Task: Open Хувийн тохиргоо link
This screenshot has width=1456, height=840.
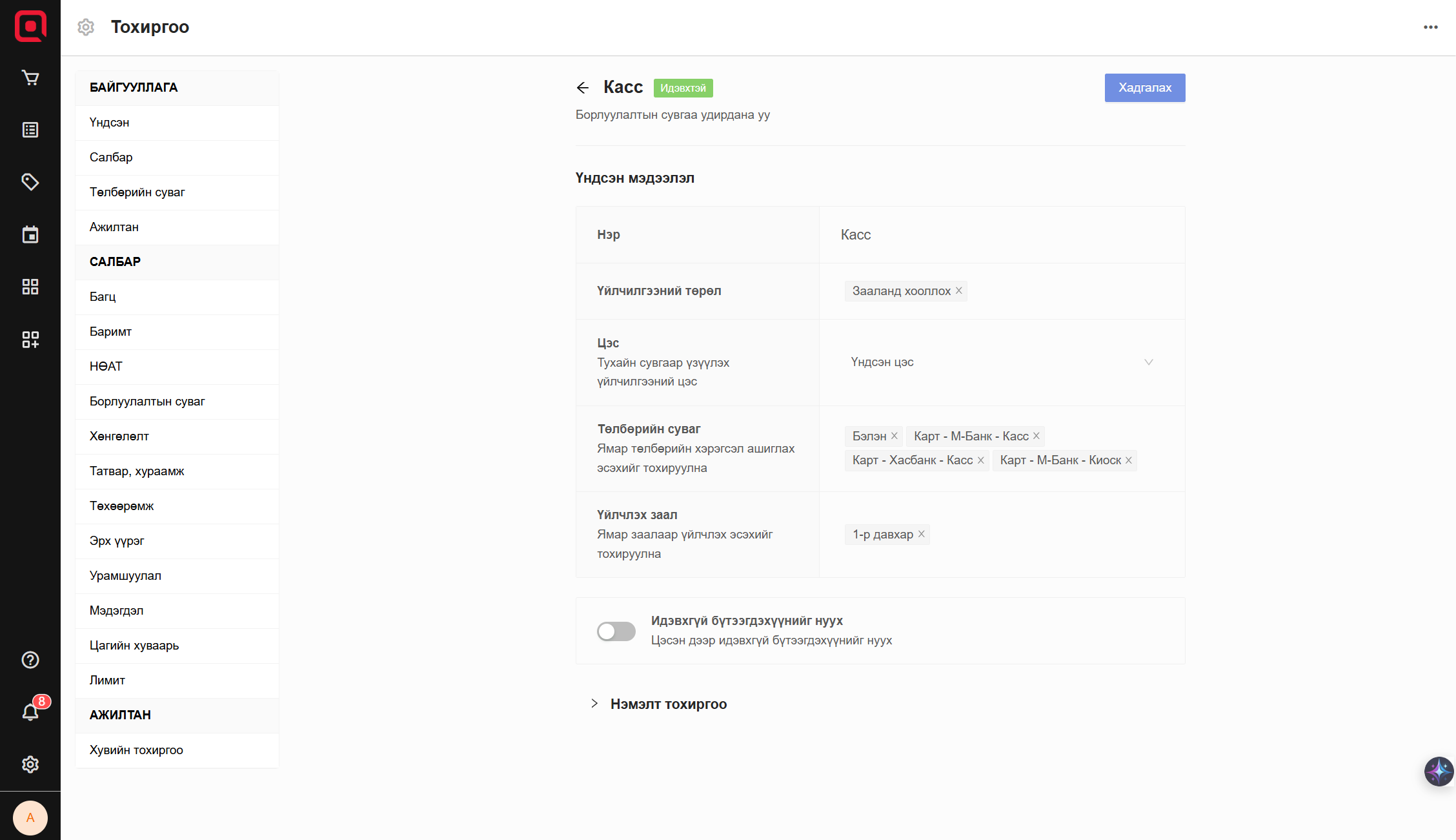Action: coord(136,750)
